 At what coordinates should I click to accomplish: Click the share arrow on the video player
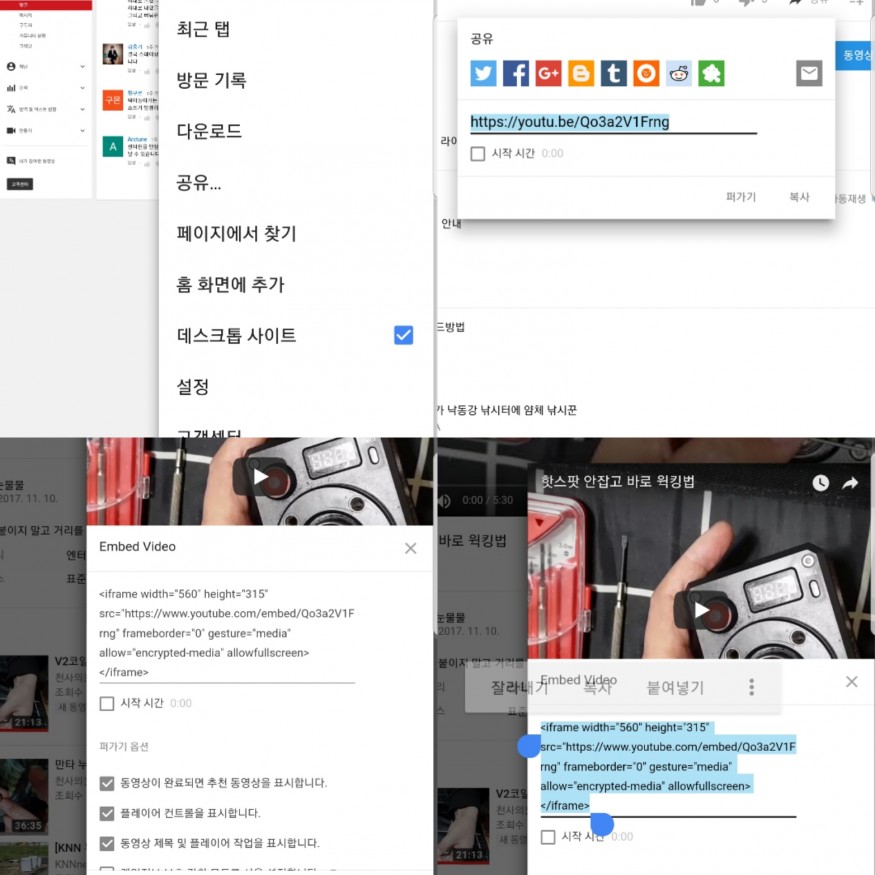[850, 483]
